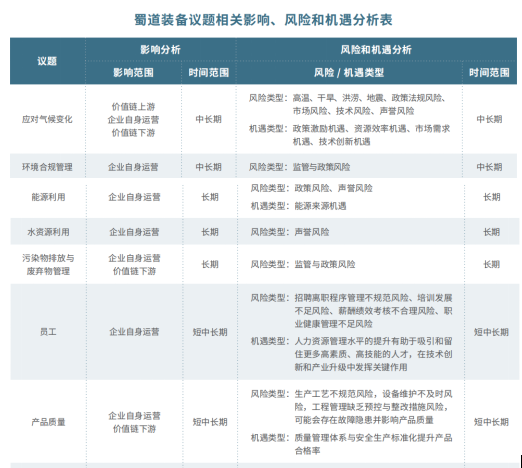
Task: Click the line "机遇、技术创新机遇"
Action: click(x=331, y=142)
